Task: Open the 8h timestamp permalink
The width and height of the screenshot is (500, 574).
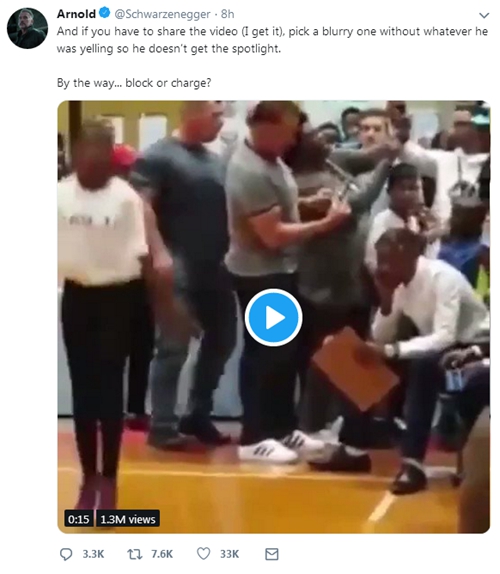Action: click(227, 14)
